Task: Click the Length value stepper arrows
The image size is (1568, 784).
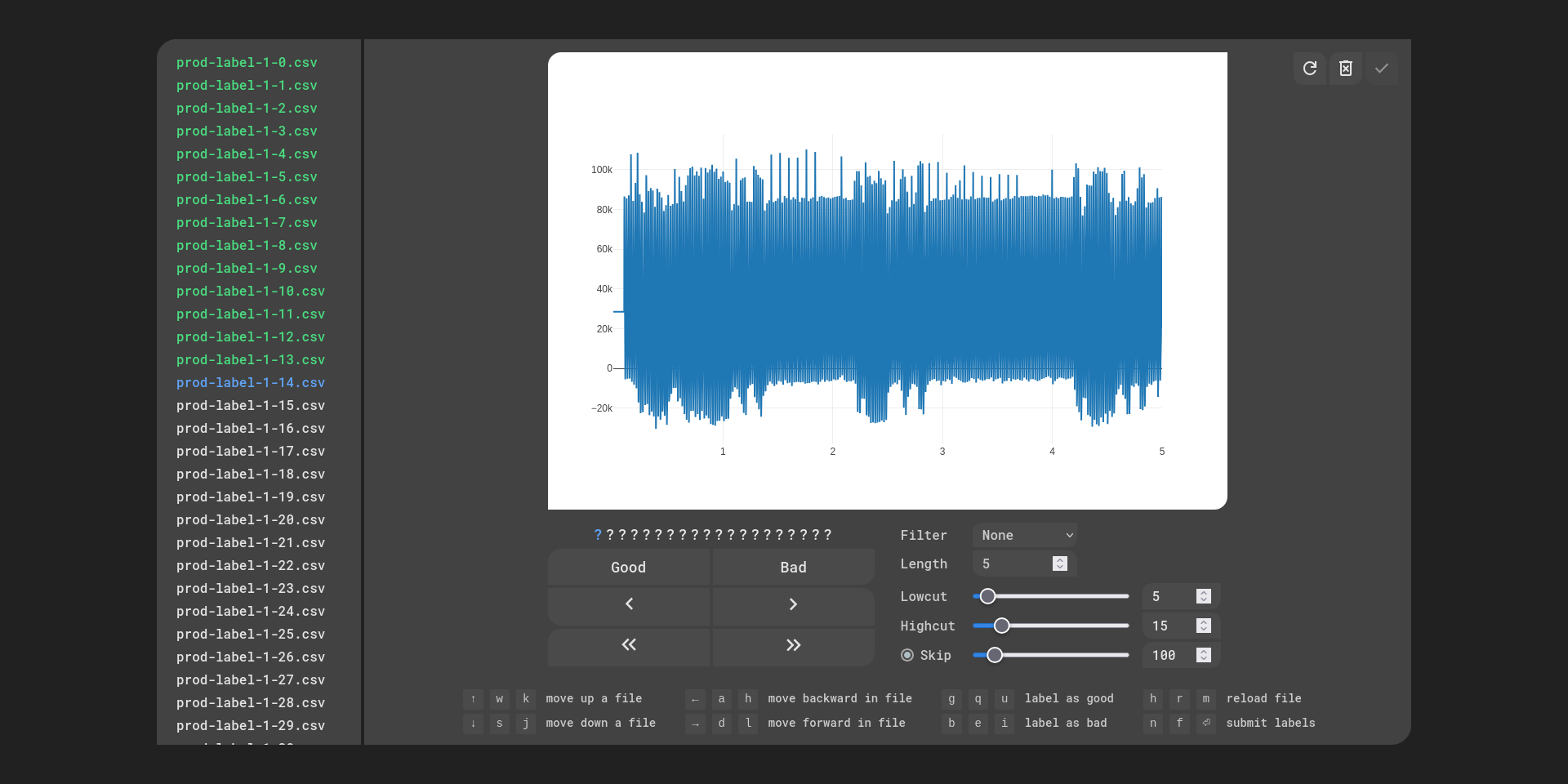Action: click(1059, 563)
